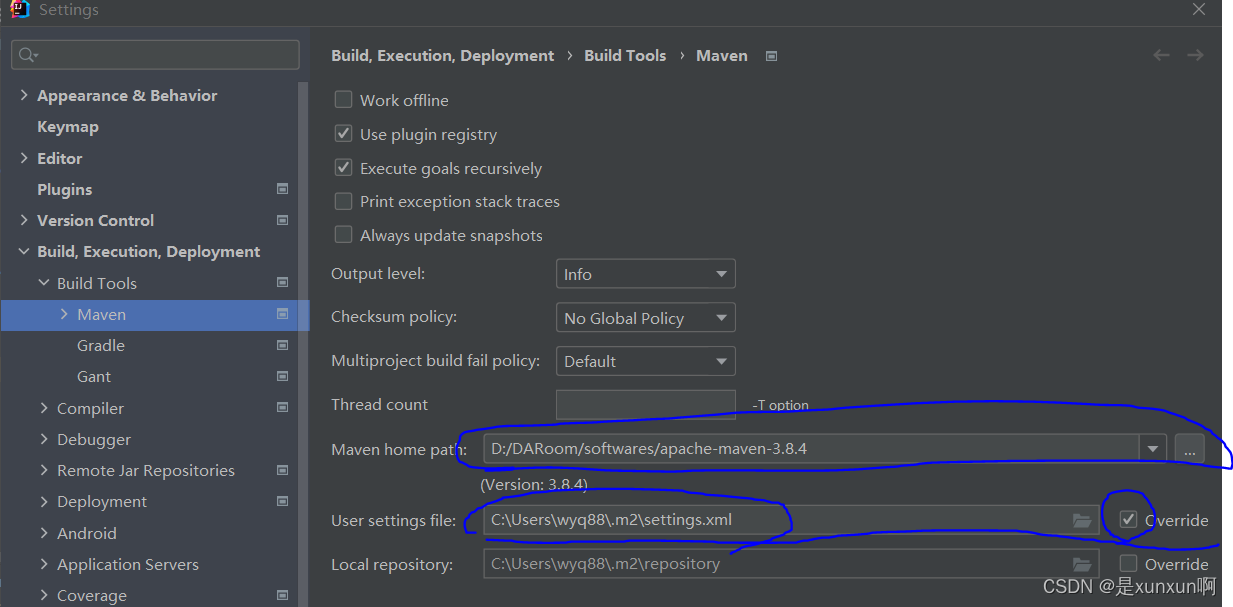This screenshot has height=607, width=1233.
Task: Toggle Override for User settings file
Action: coord(1129,519)
